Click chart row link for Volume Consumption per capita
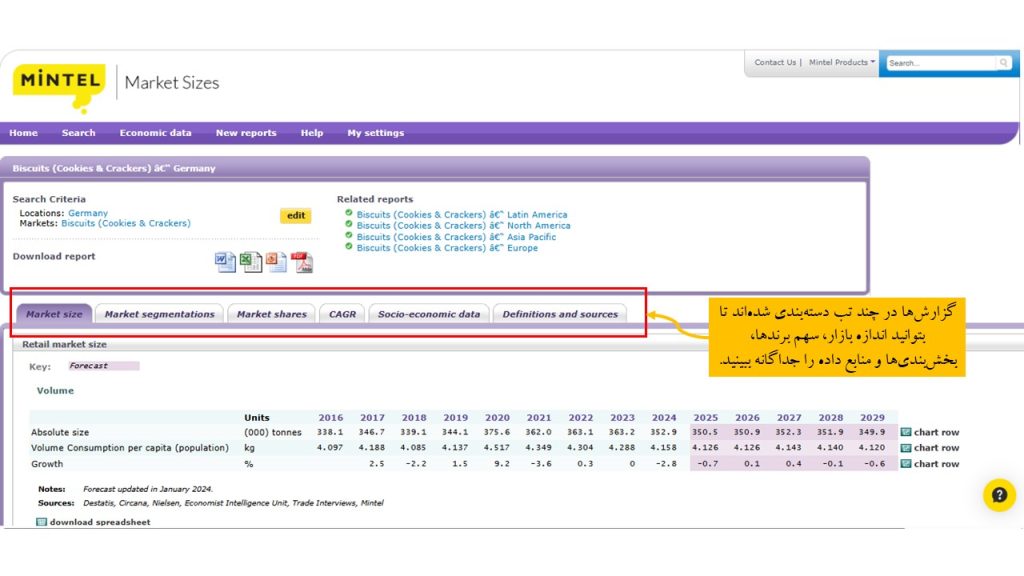1024x576 pixels. pos(936,447)
